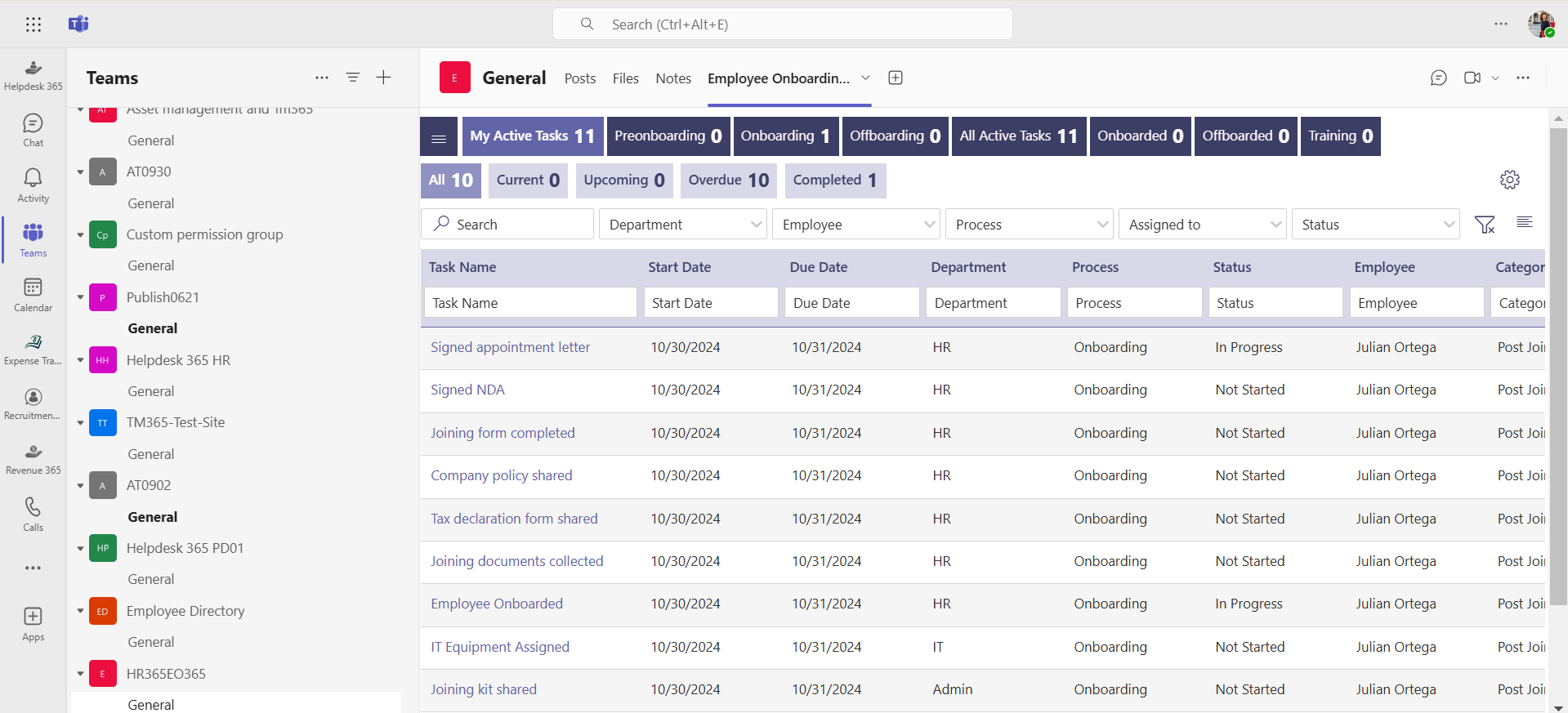Select the All Active Tasks 11 tab

(x=1019, y=136)
